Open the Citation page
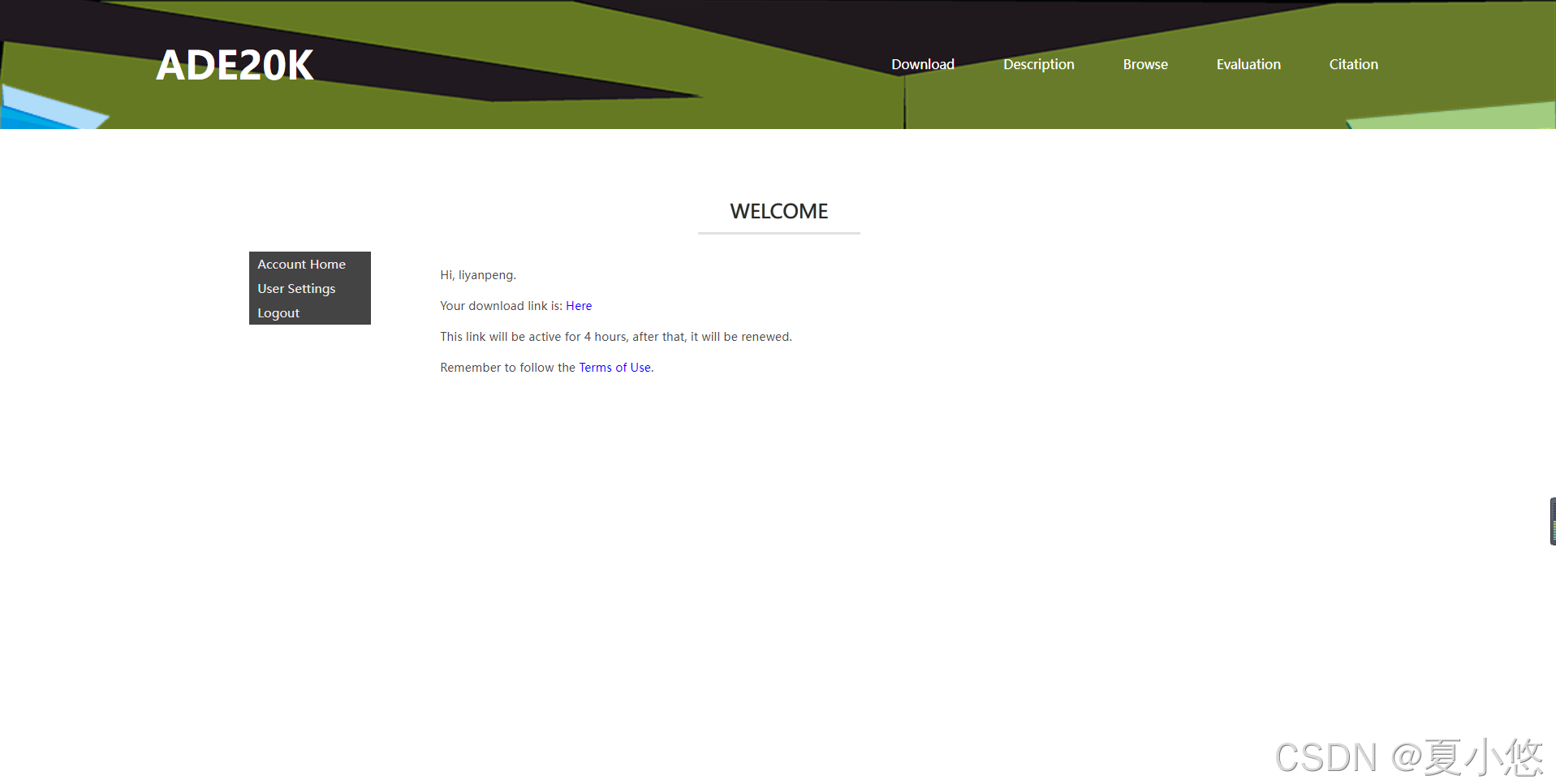Viewport: 1556px width, 784px height. [1353, 64]
